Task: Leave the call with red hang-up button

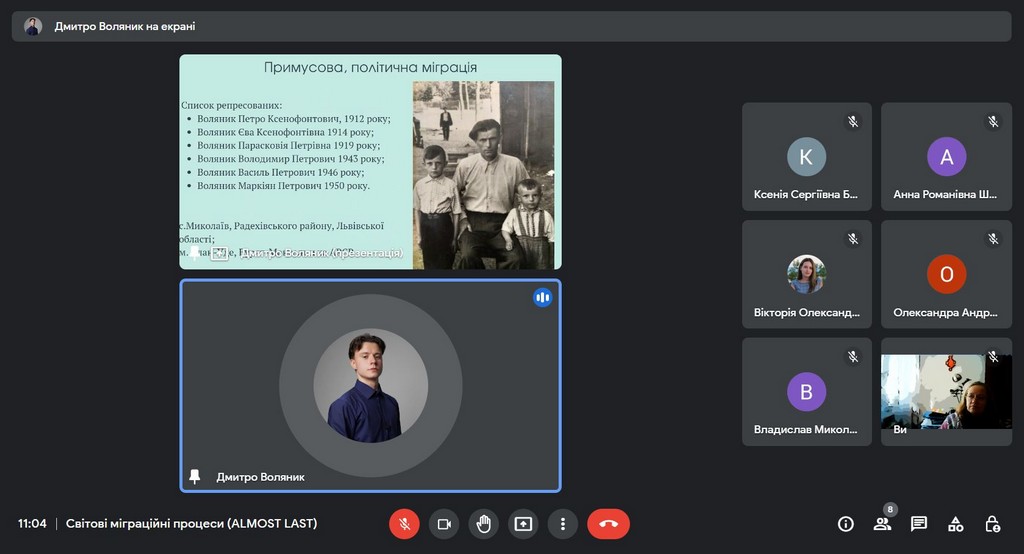Action: [608, 524]
